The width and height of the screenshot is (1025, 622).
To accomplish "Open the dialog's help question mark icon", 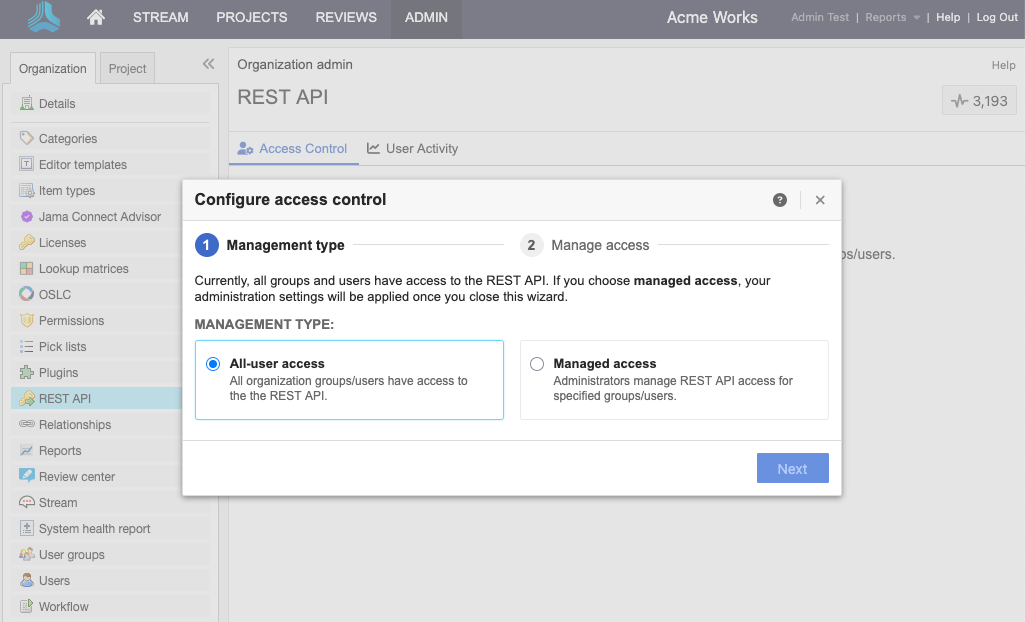I will (779, 200).
